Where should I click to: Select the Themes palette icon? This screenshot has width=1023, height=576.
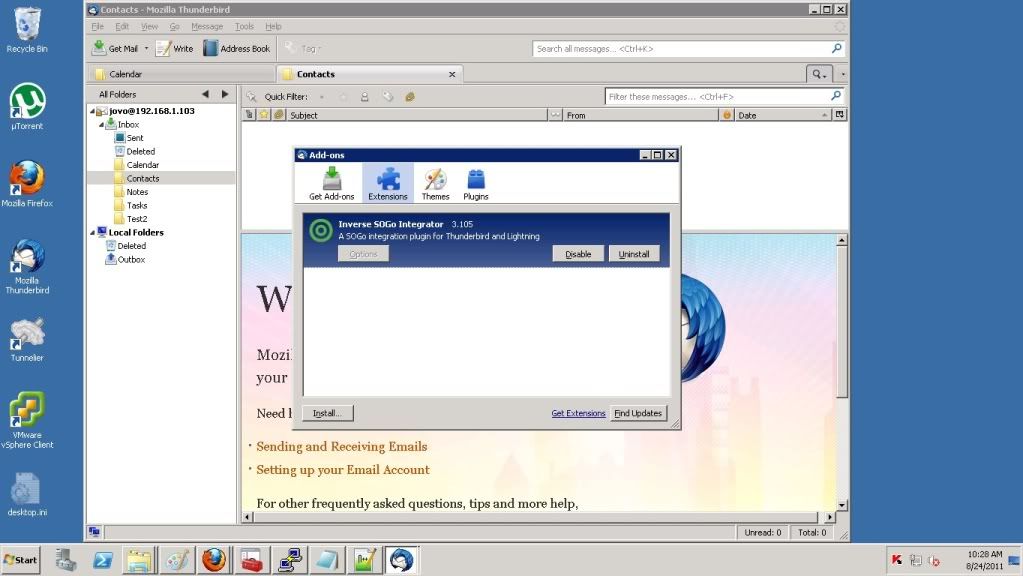click(435, 182)
